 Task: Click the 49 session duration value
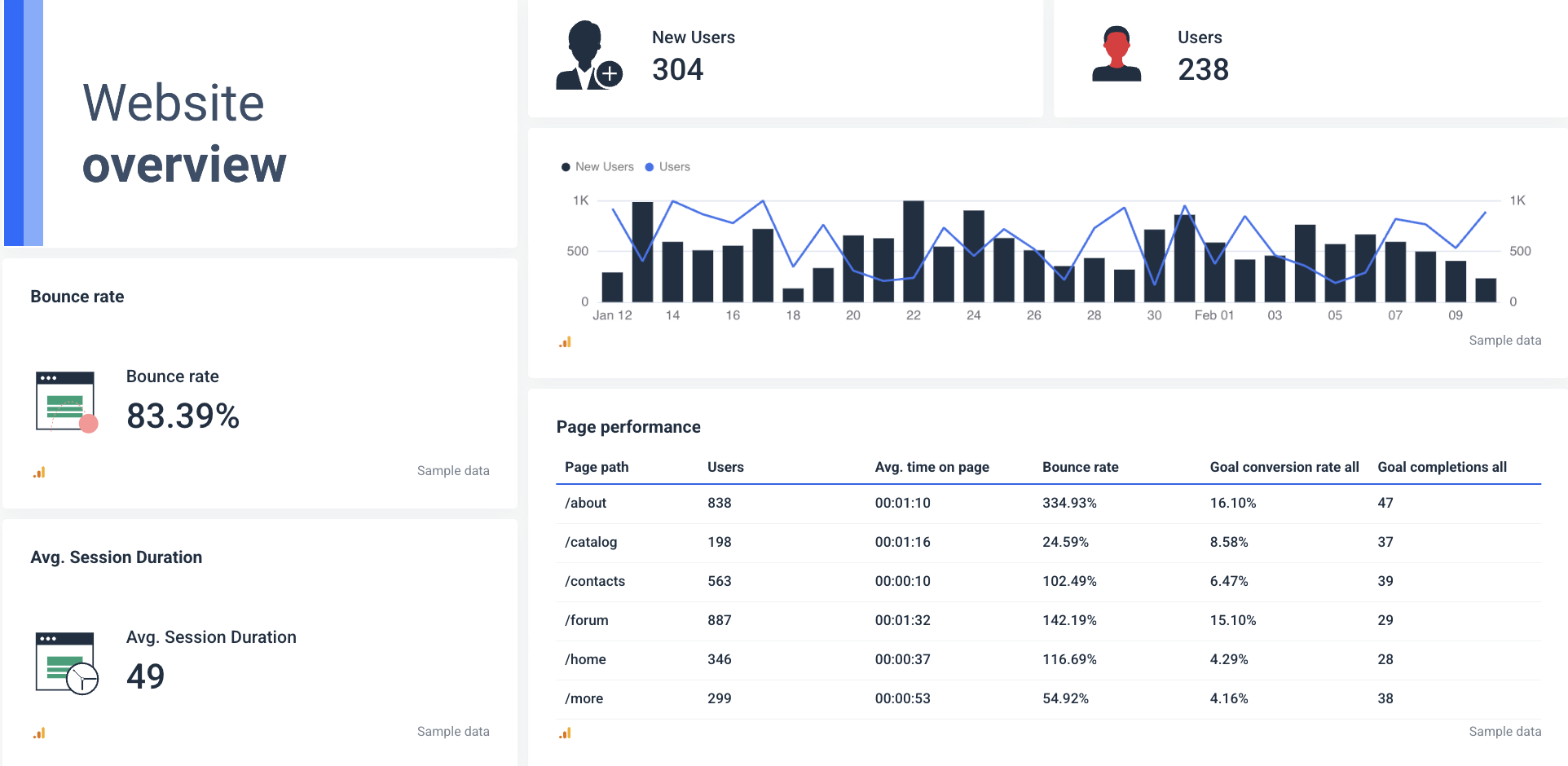pos(145,676)
